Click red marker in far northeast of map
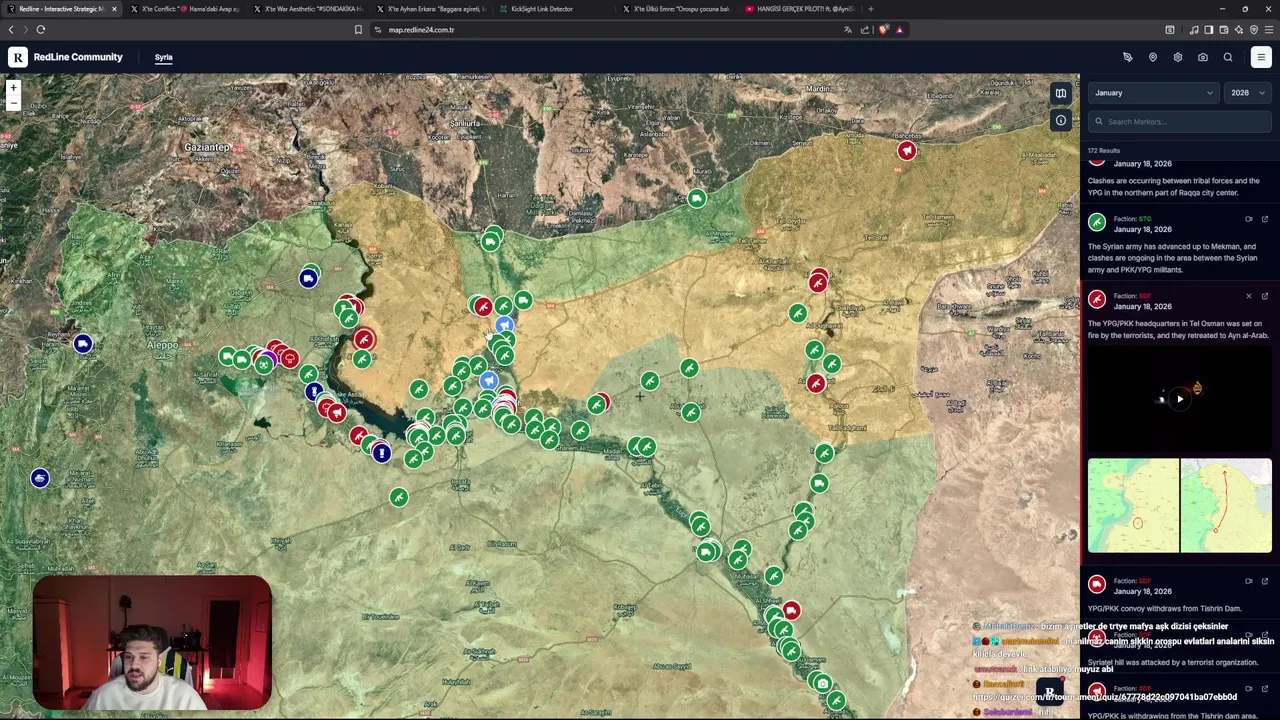 pyautogui.click(x=906, y=151)
